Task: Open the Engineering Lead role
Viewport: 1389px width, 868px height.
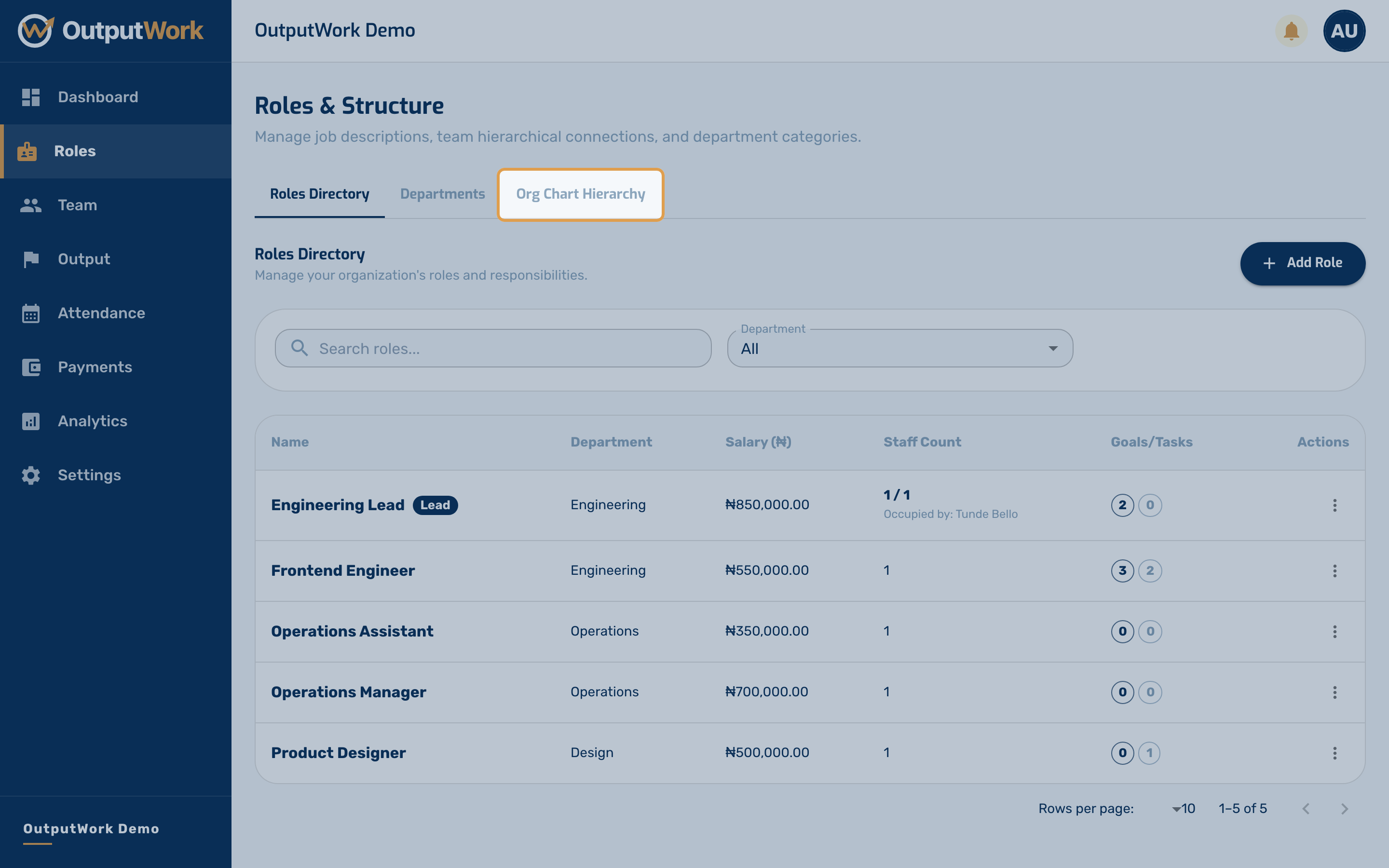Action: pyautogui.click(x=338, y=505)
